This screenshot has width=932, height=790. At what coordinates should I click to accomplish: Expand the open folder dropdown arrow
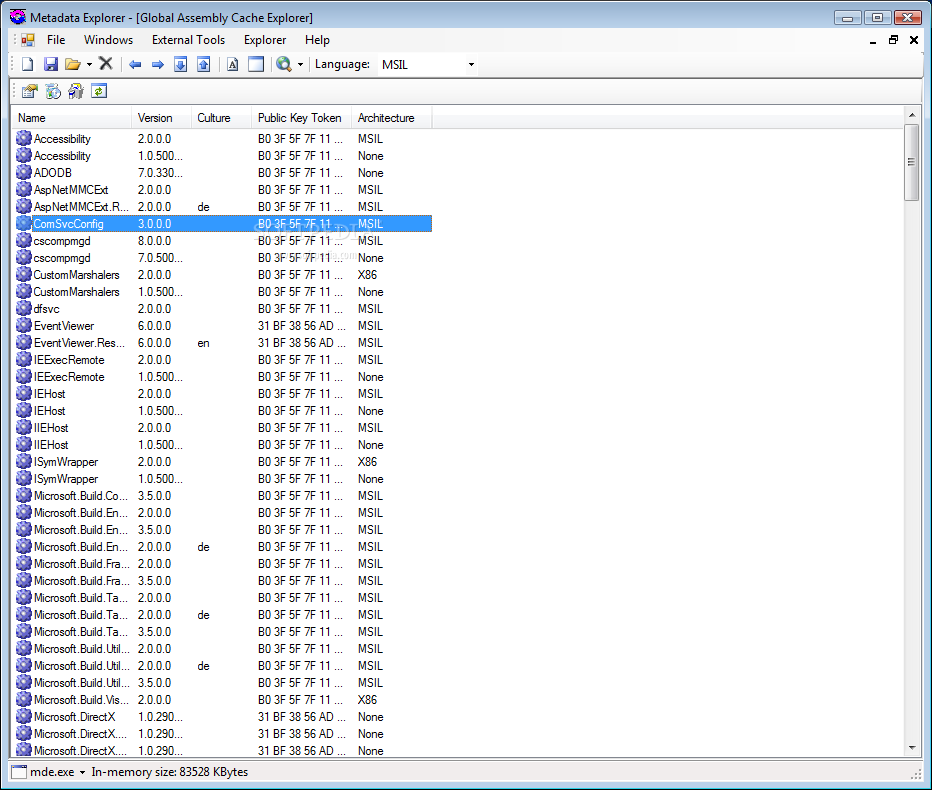tap(89, 64)
